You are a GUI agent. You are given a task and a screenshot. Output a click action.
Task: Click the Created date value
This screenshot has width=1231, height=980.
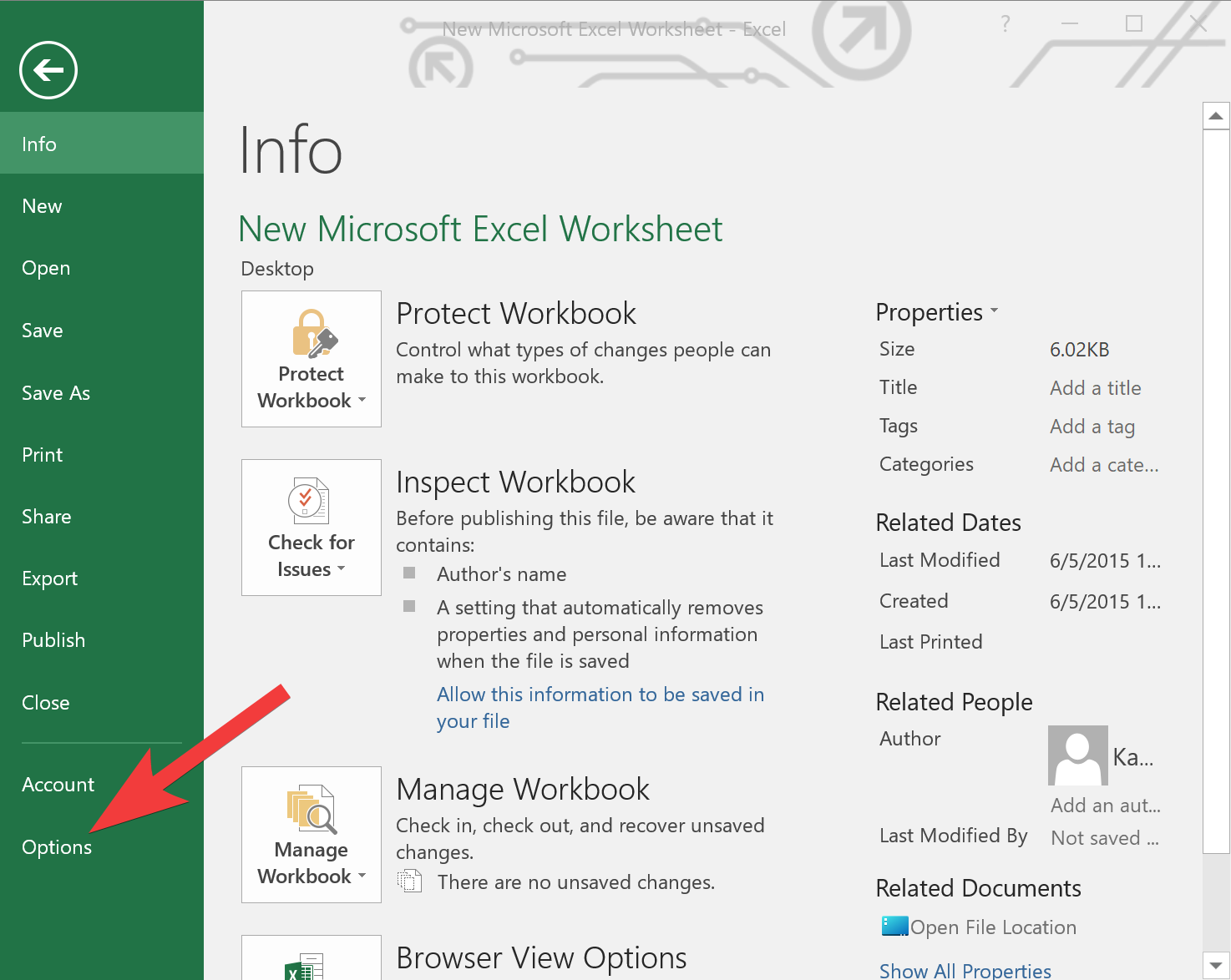pyautogui.click(x=1105, y=602)
